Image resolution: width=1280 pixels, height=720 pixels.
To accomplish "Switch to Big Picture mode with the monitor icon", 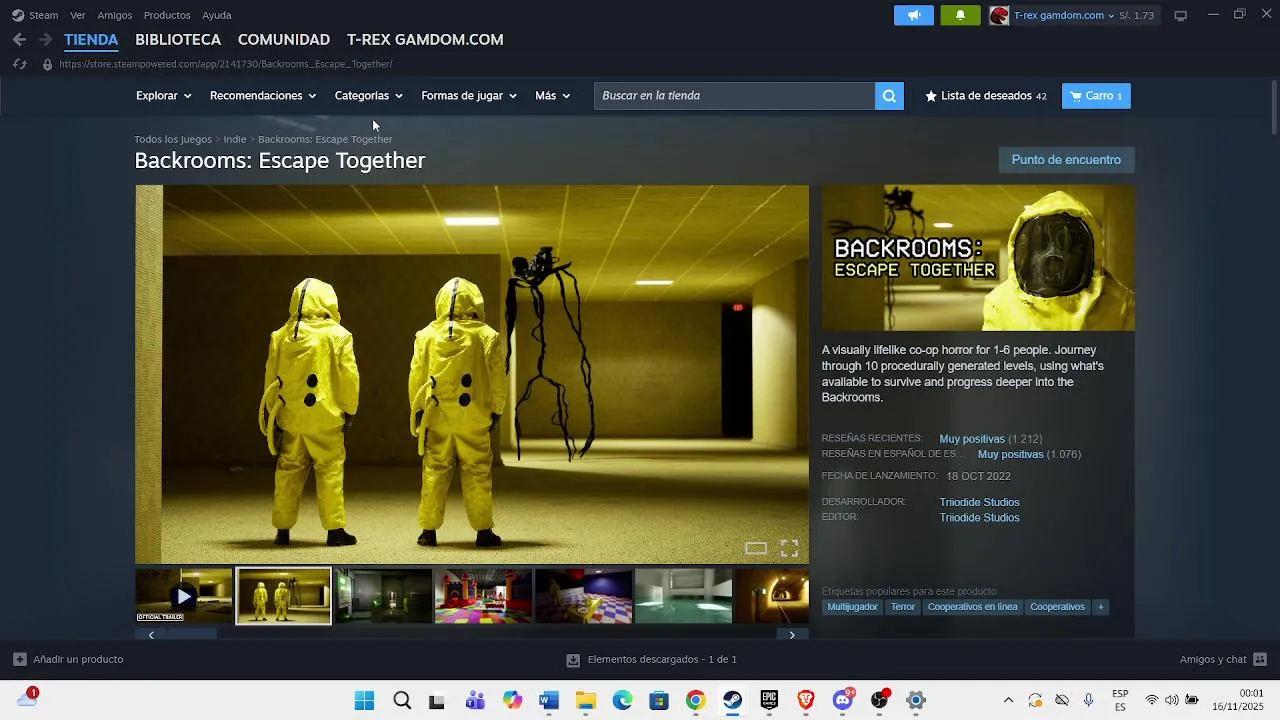I will click(x=1180, y=15).
